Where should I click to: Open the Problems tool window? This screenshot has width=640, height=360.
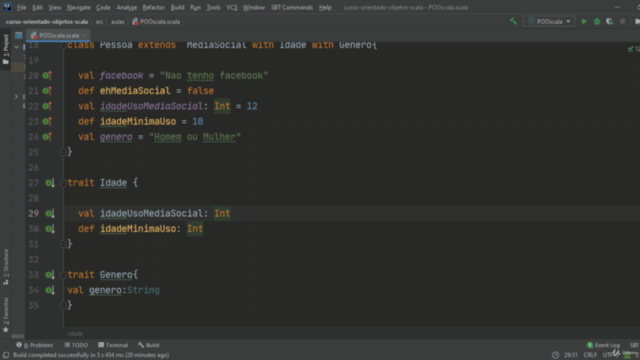point(35,345)
